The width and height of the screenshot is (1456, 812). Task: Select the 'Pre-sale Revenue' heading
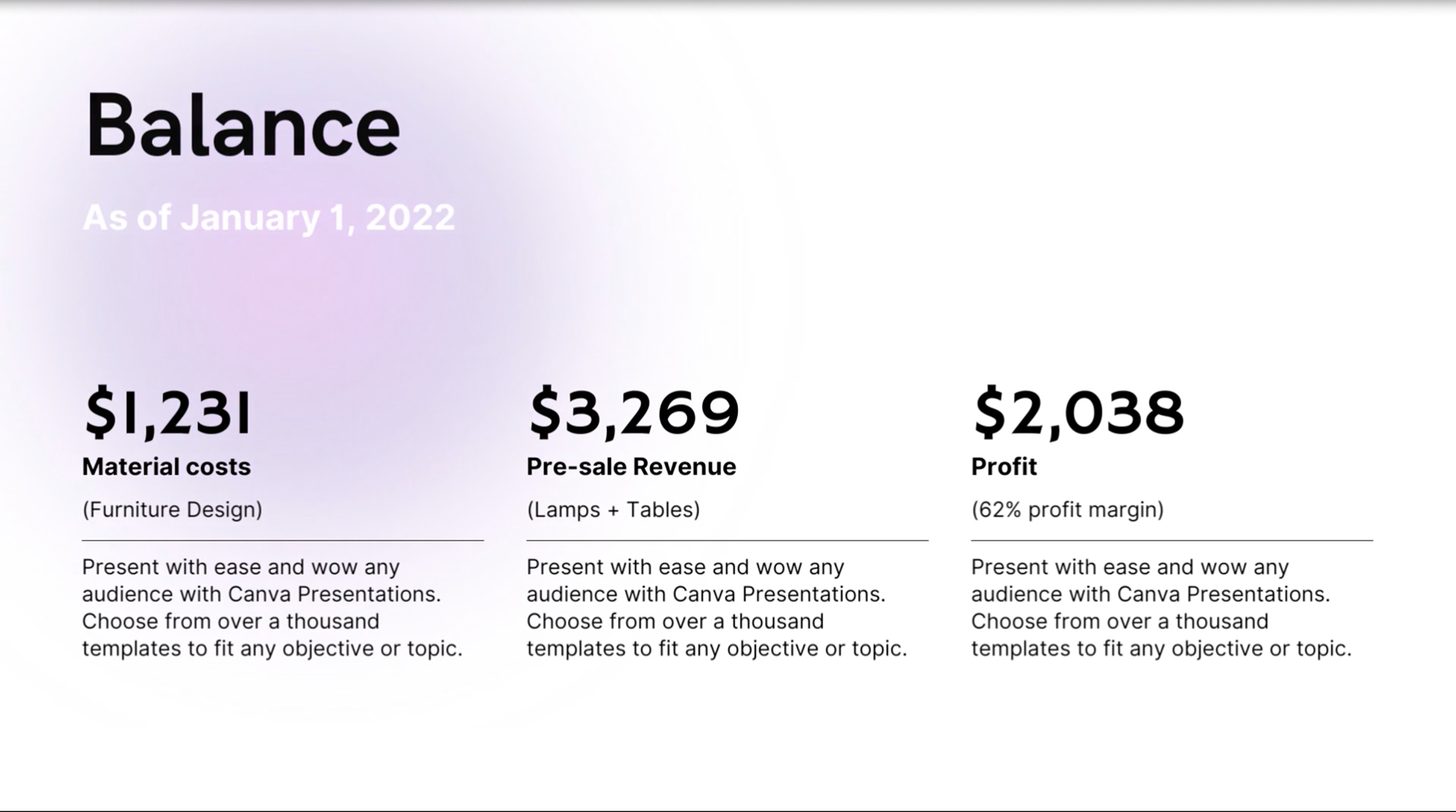tap(631, 466)
